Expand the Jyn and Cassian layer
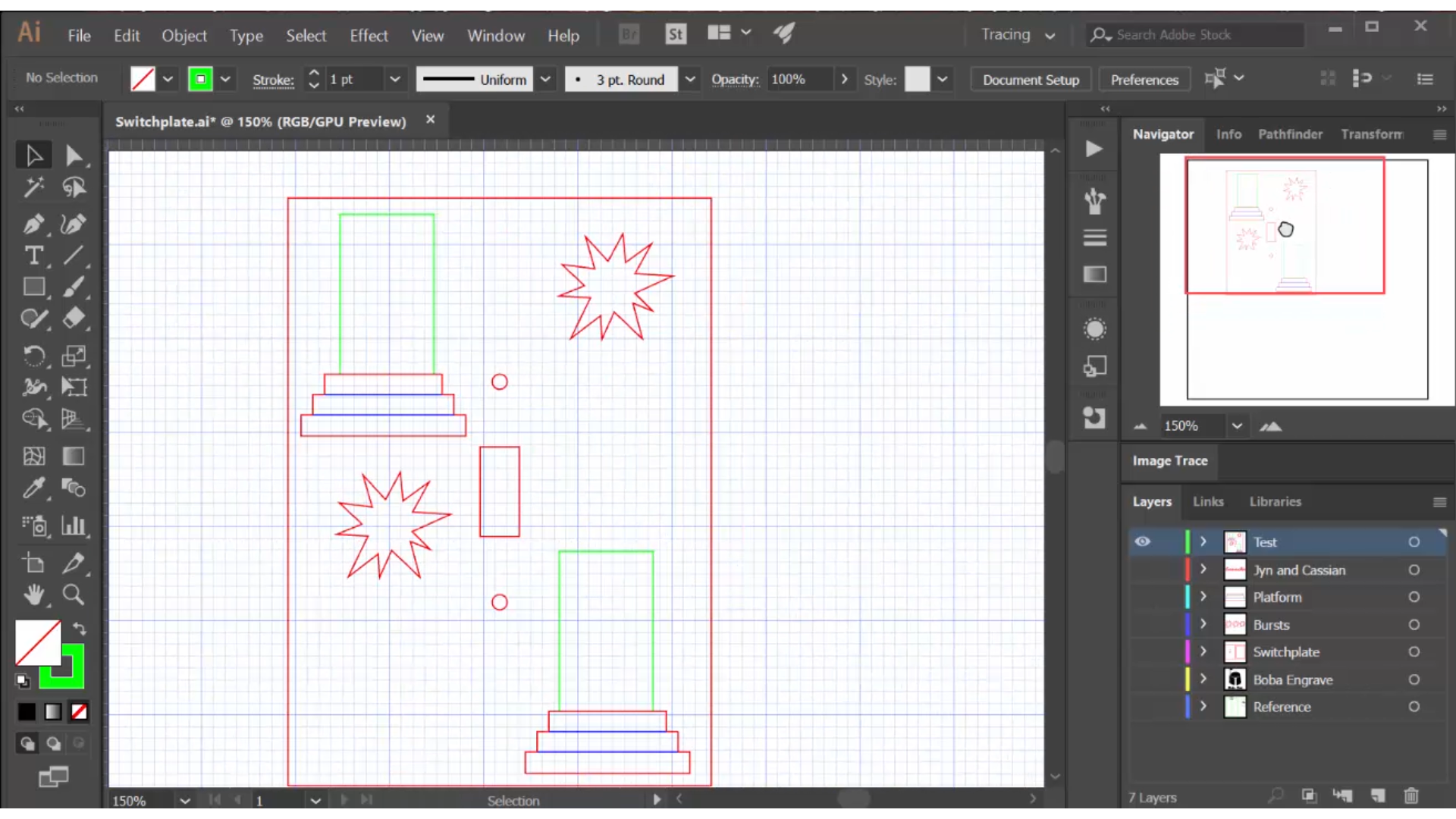Screen dimensions: 1456x819 pos(1203,569)
